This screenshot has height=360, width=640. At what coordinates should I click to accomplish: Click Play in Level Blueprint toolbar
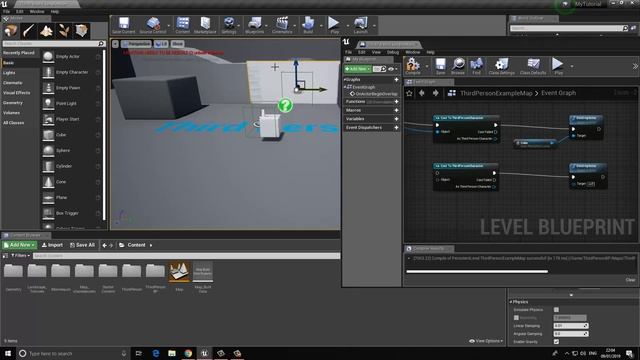(558, 66)
